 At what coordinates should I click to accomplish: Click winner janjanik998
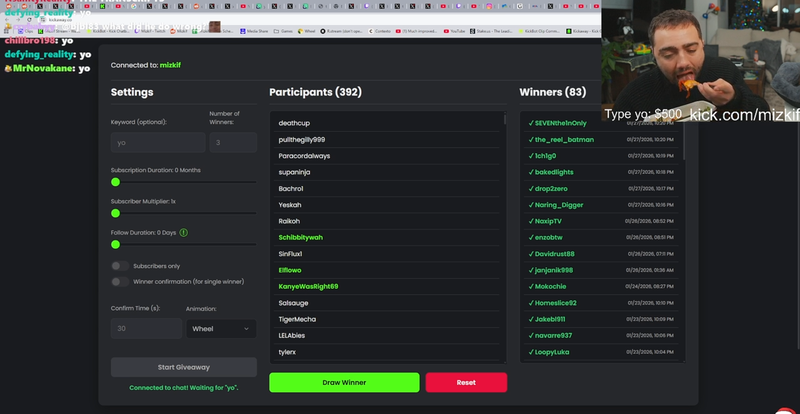[554, 270]
